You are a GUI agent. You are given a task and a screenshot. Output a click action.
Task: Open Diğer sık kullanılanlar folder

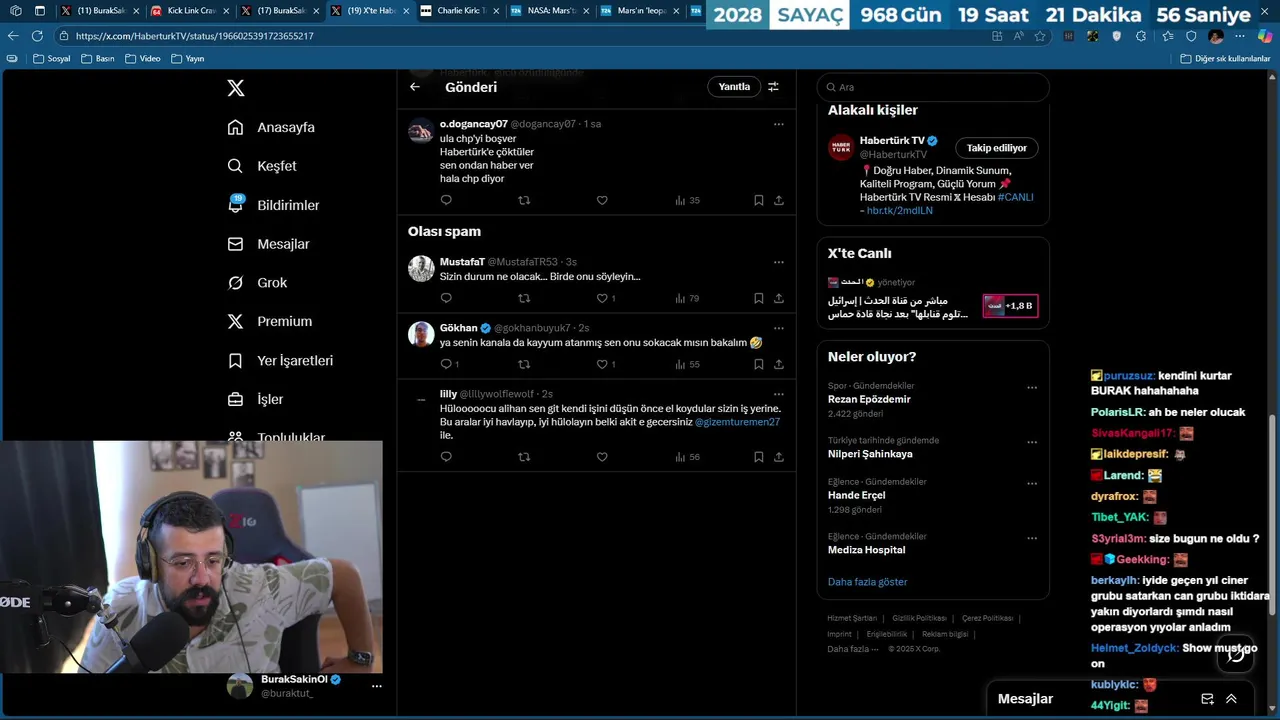pyautogui.click(x=1225, y=58)
